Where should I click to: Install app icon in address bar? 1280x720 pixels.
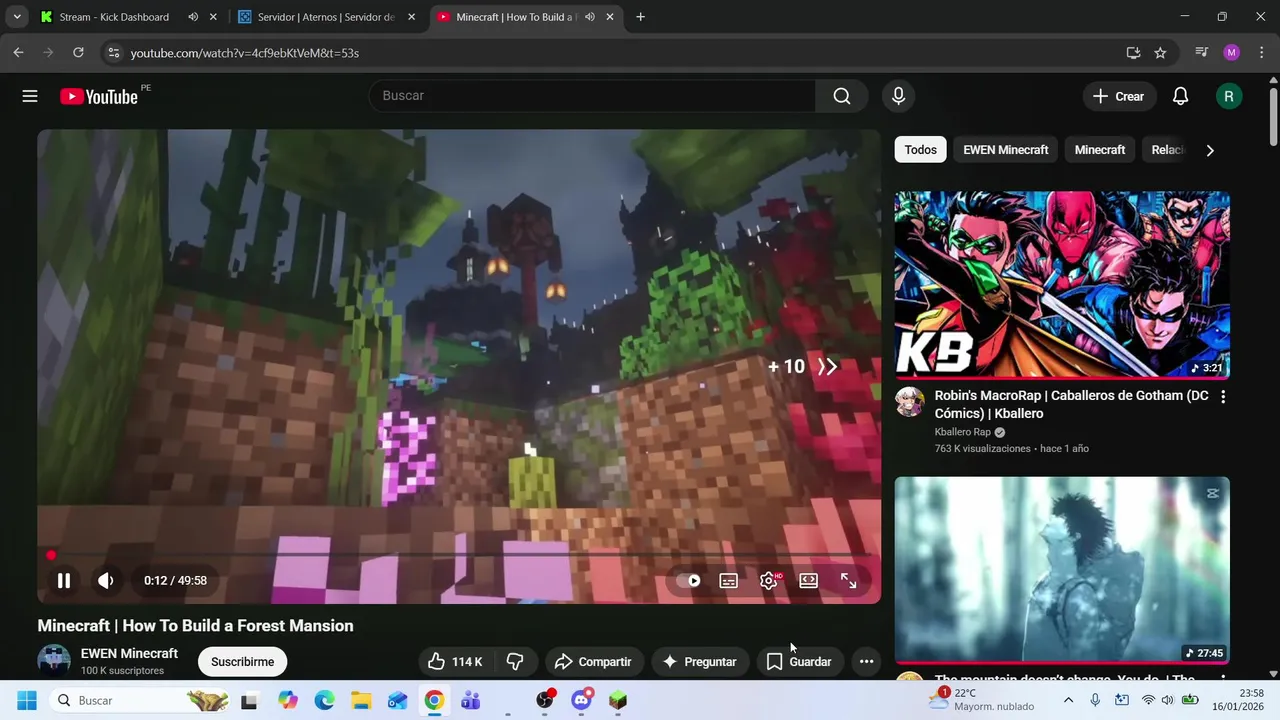tap(1133, 52)
